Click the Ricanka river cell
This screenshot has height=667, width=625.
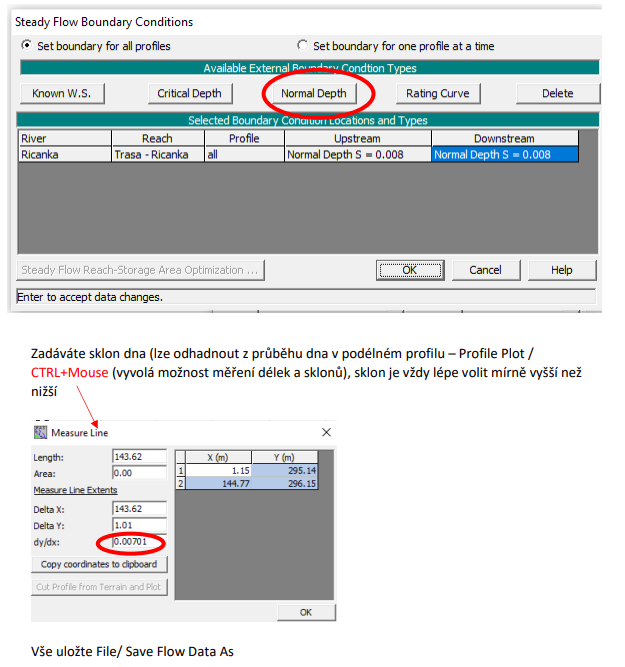pyautogui.click(x=63, y=155)
